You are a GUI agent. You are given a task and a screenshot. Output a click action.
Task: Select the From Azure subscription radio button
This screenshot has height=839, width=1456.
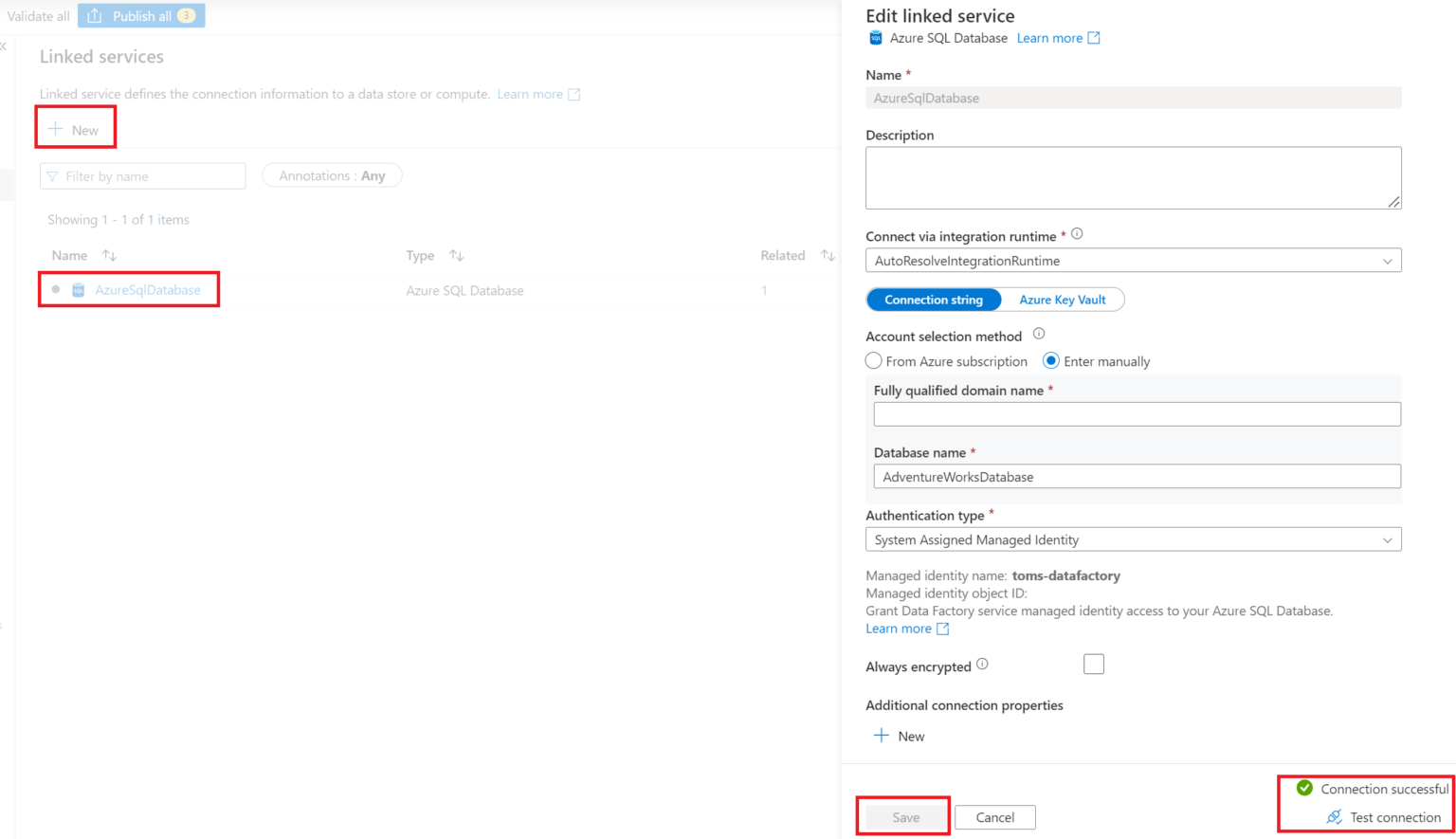873,360
